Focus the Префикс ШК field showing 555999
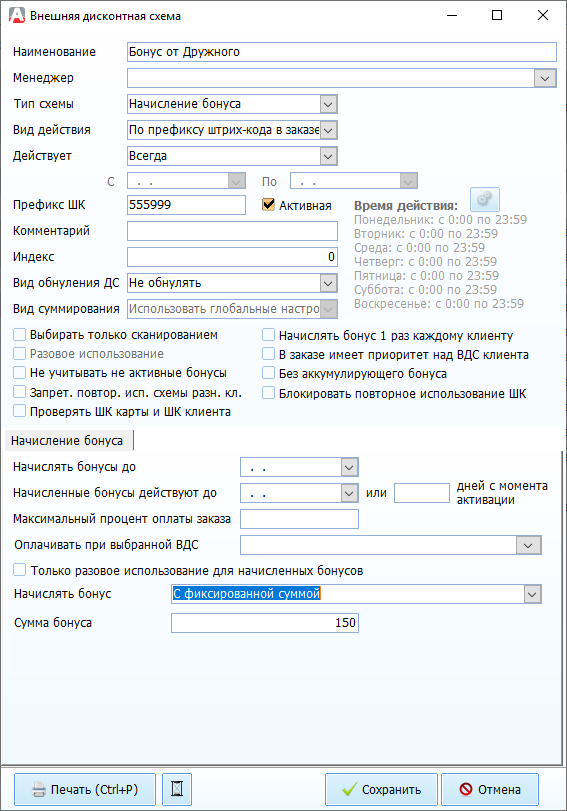This screenshot has width=567, height=811. point(186,205)
